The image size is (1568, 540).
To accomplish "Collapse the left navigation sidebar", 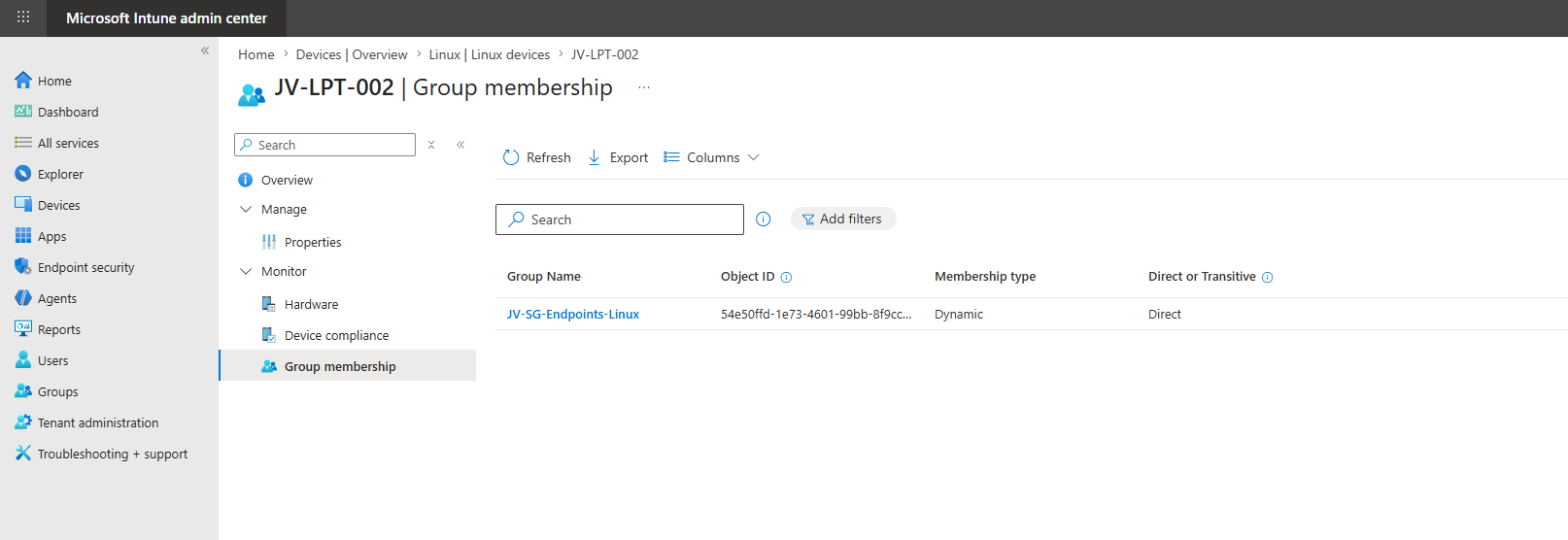I will click(205, 51).
